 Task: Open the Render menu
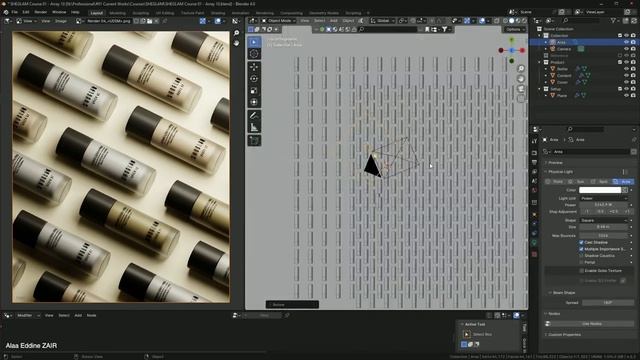[40, 12]
